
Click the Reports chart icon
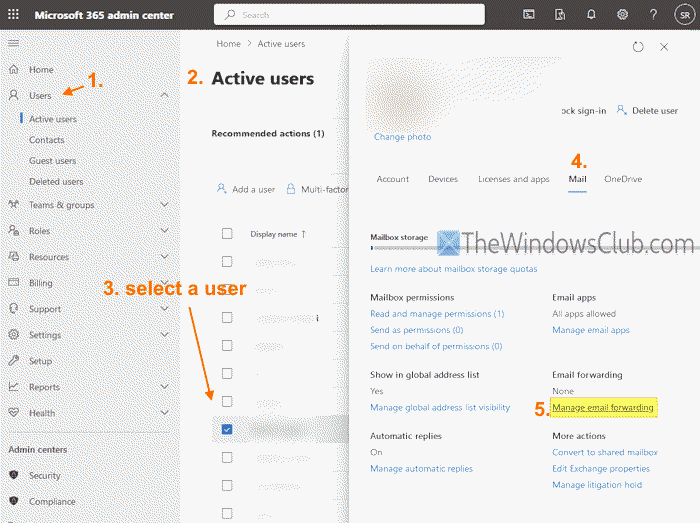click(x=14, y=386)
